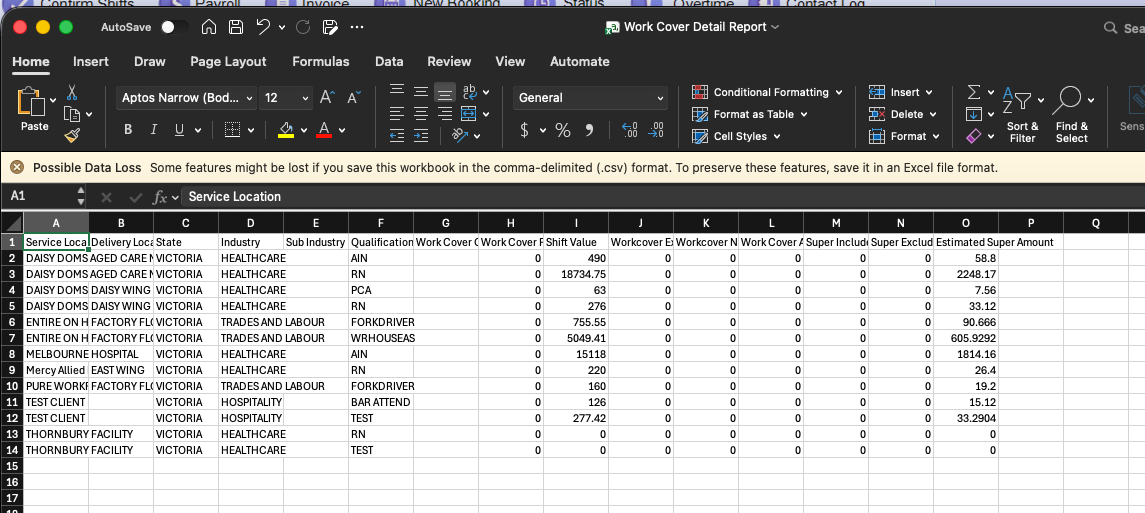Screen dimensions: 1145x513
Task: Click the AutoSum sigma icon
Action: (x=974, y=92)
